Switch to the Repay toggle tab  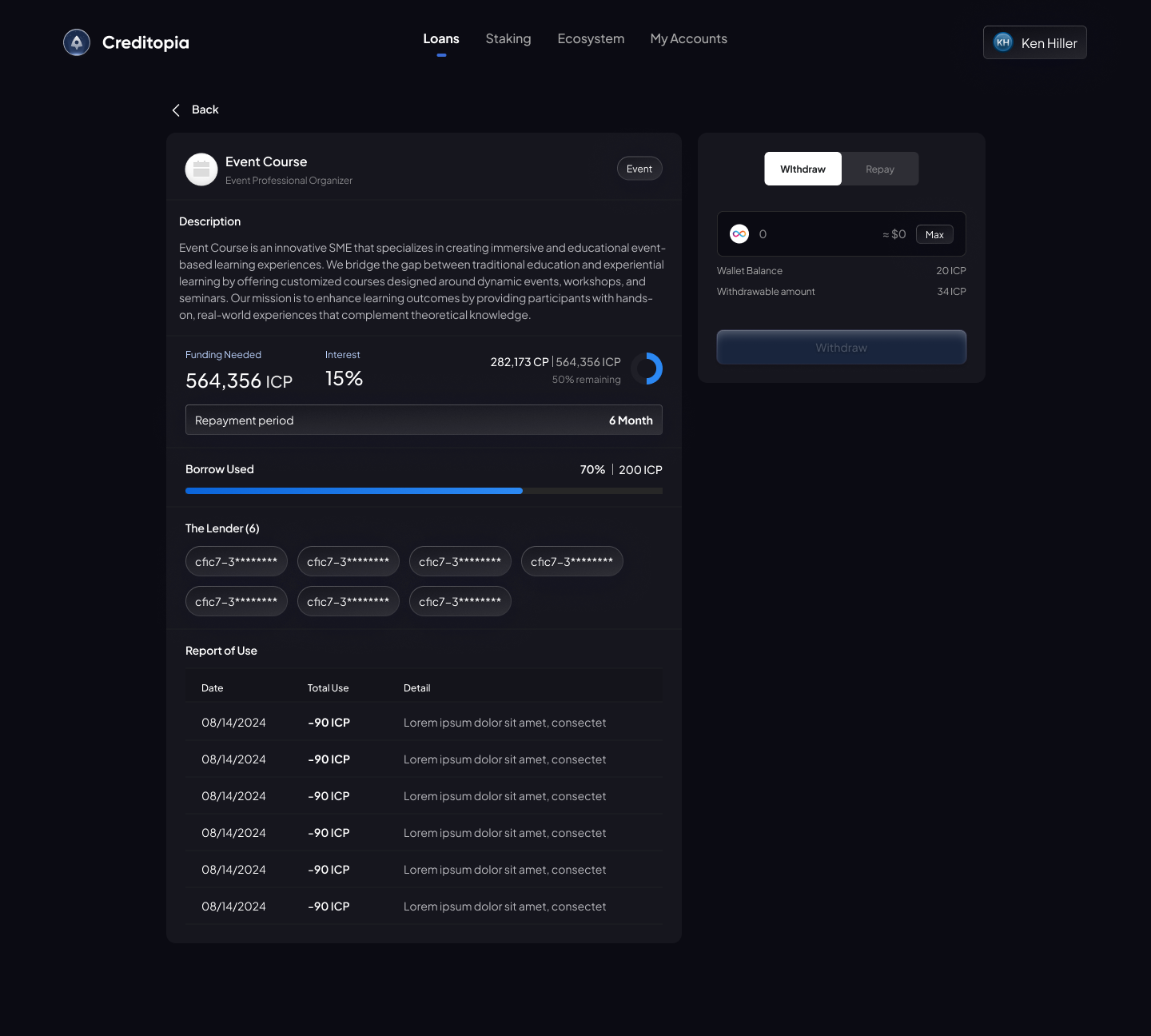880,169
